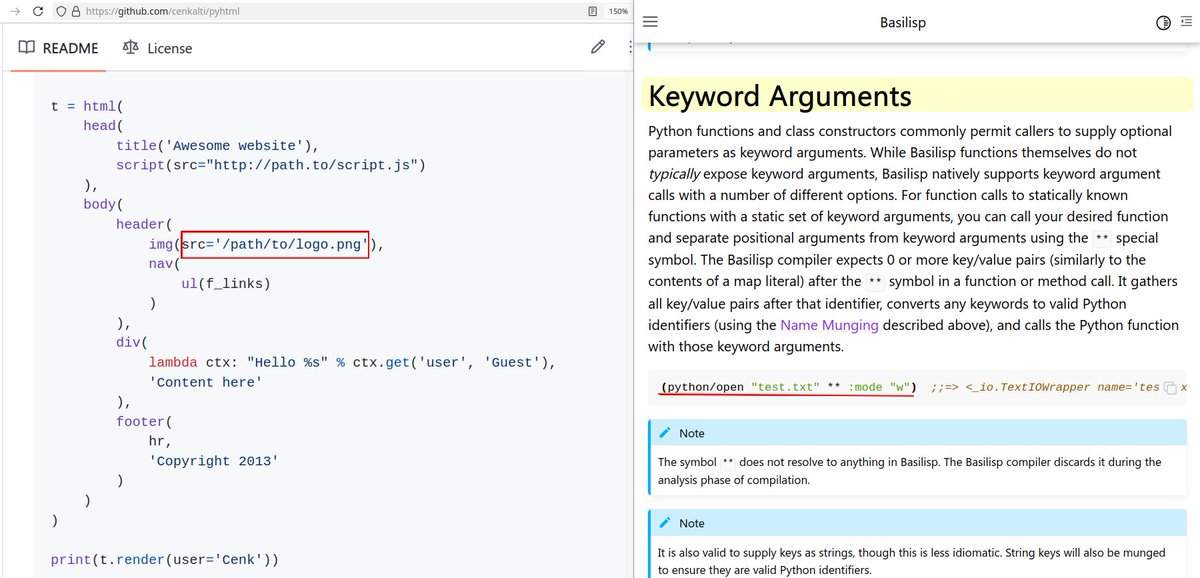Click the scales icon beside License
Viewport: 1200px width, 578px height.
[130, 47]
